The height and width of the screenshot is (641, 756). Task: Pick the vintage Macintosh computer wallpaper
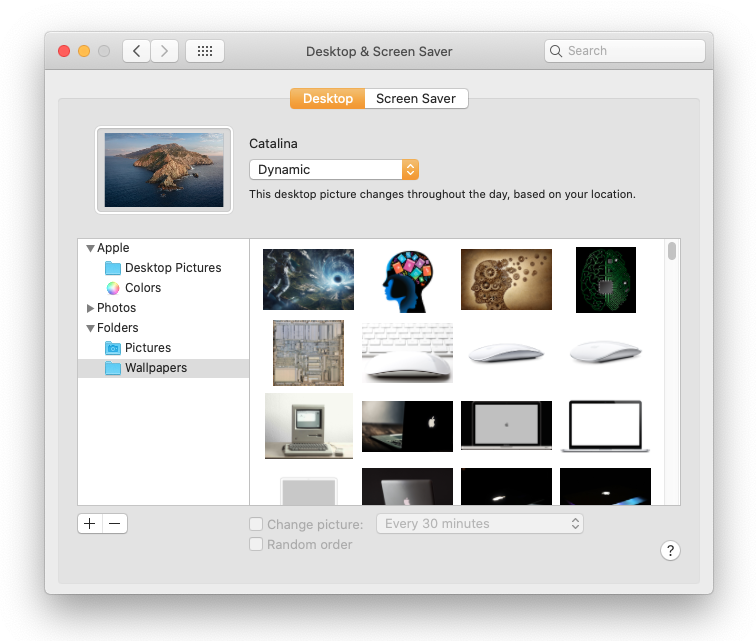tap(308, 425)
